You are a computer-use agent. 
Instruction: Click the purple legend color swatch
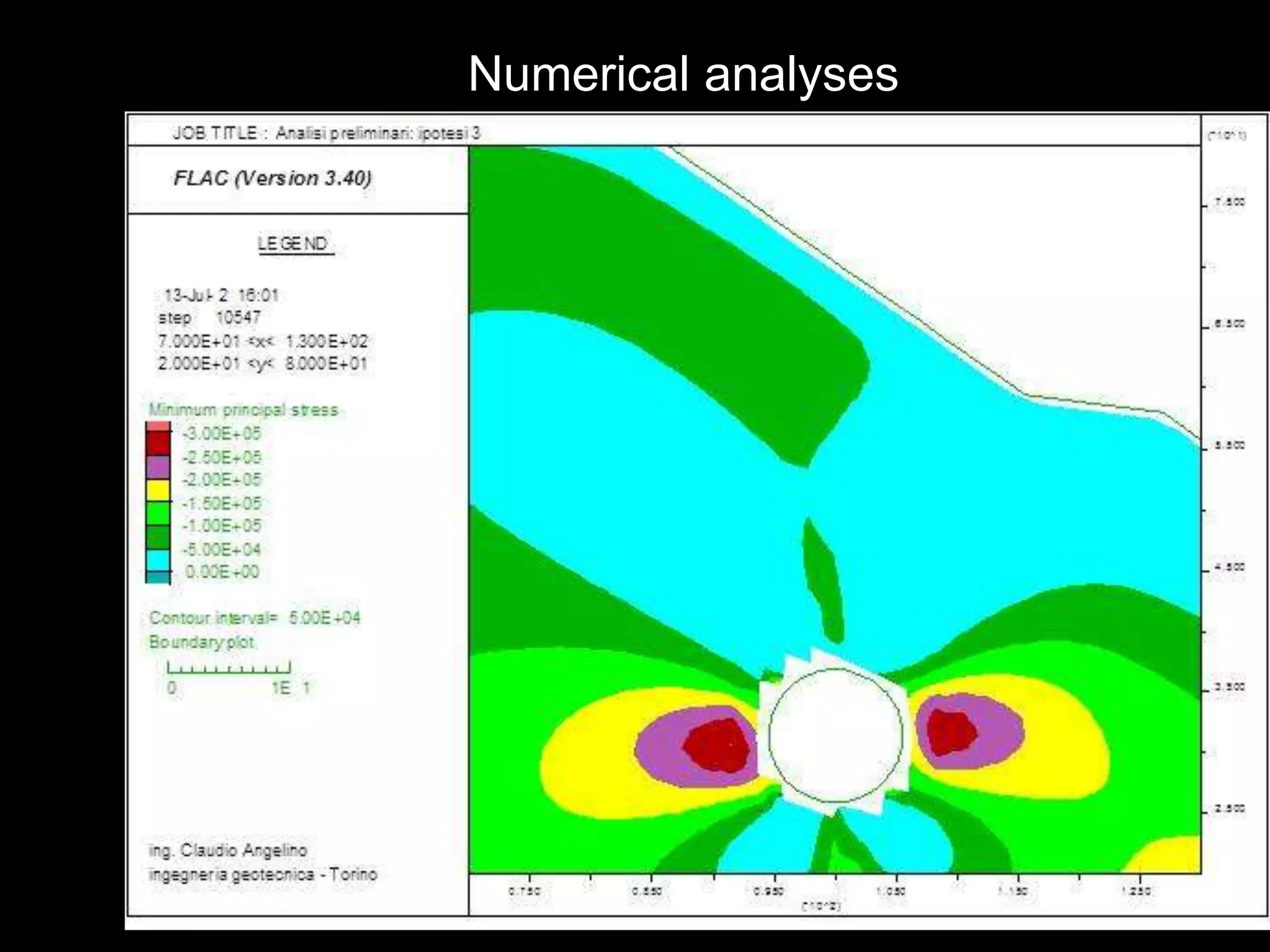[x=158, y=467]
